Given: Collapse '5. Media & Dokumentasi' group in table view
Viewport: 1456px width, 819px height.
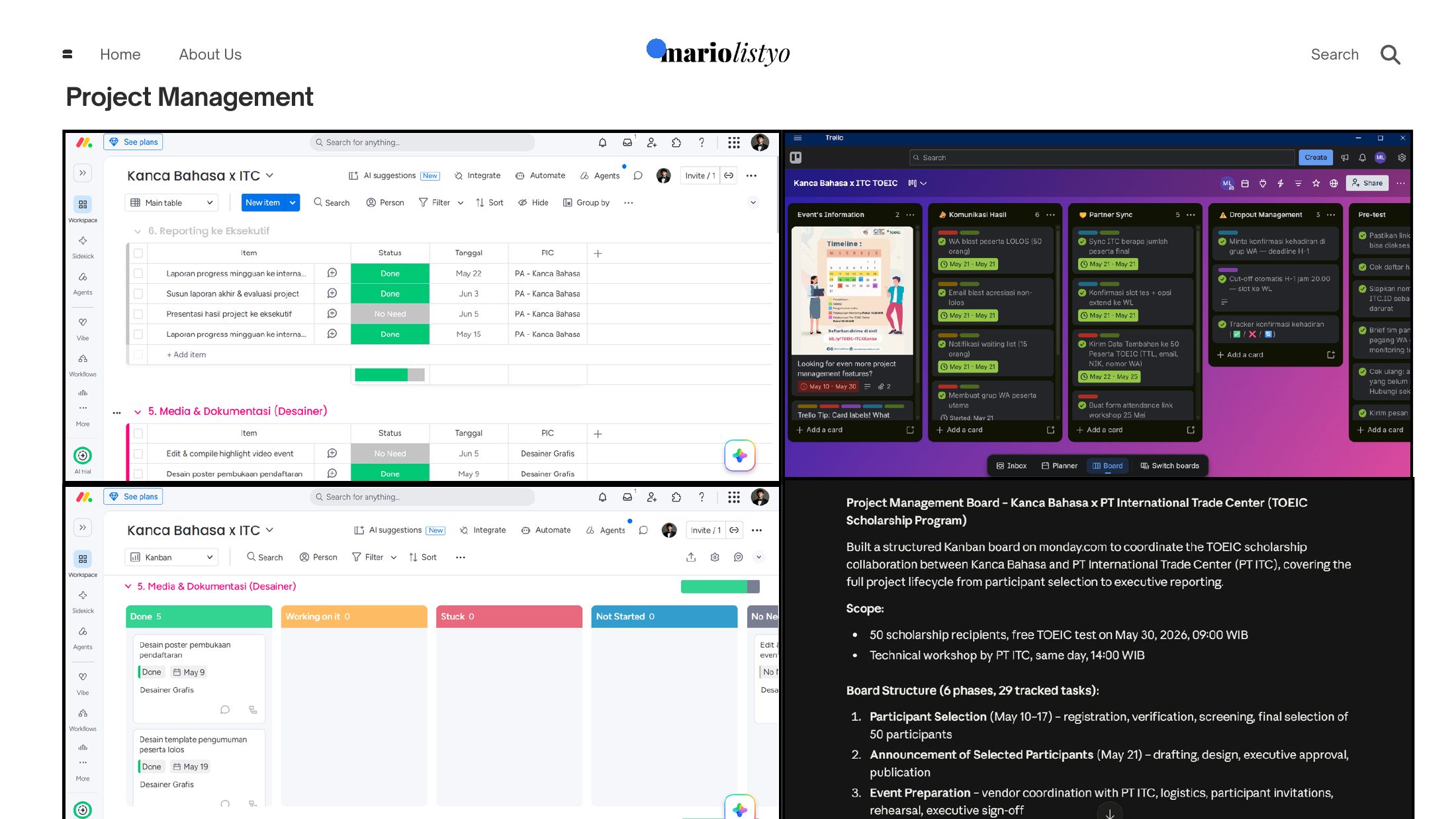Looking at the screenshot, I should (x=138, y=411).
